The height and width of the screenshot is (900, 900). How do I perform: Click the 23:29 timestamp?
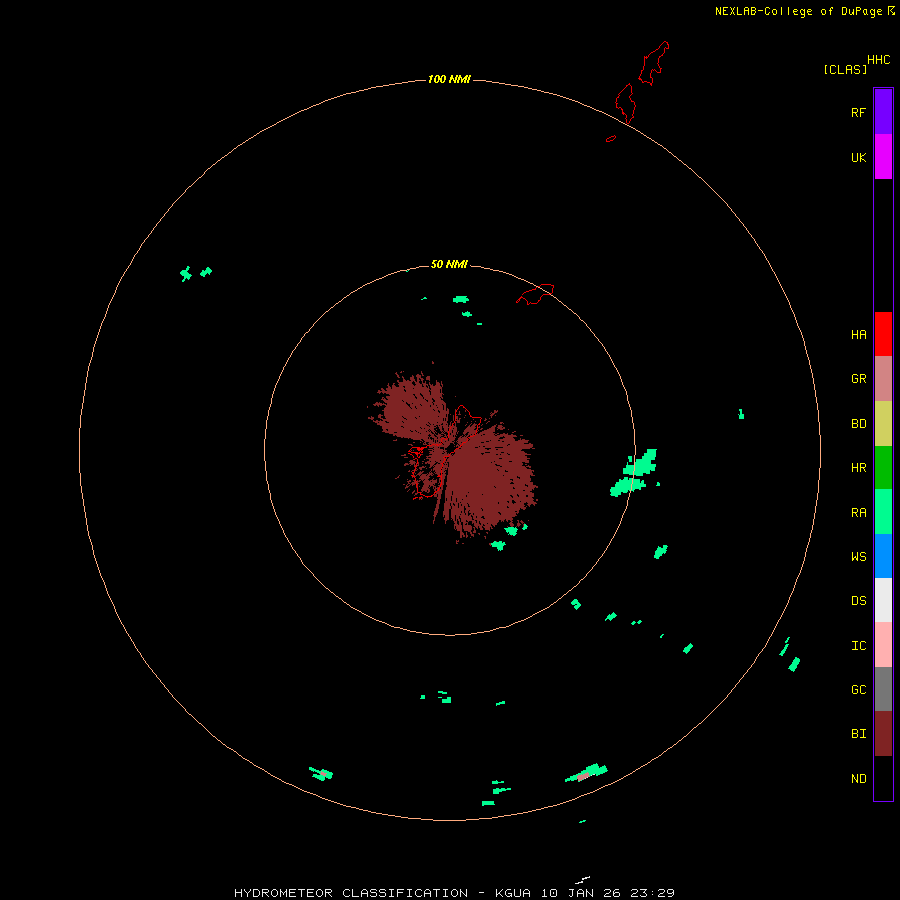click(652, 893)
